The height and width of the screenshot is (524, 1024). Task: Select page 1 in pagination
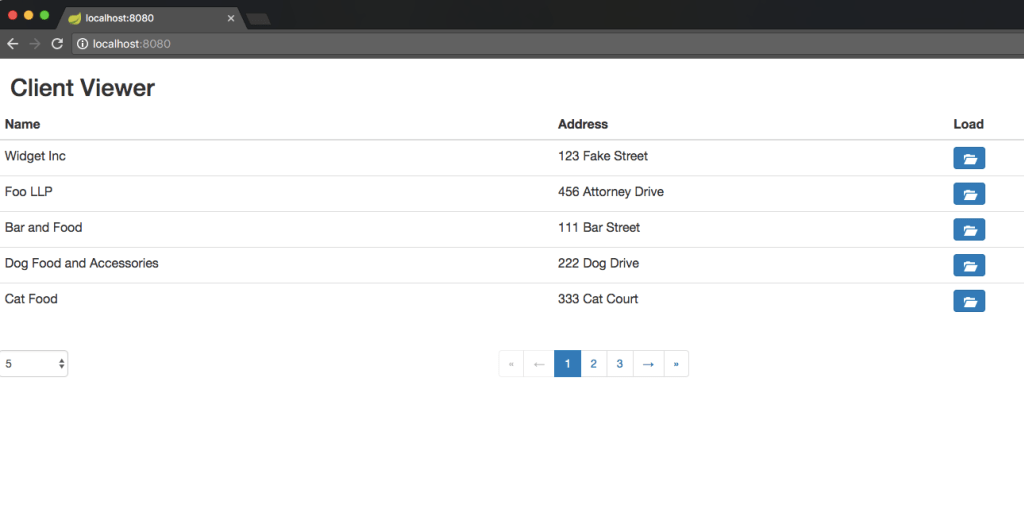point(568,364)
